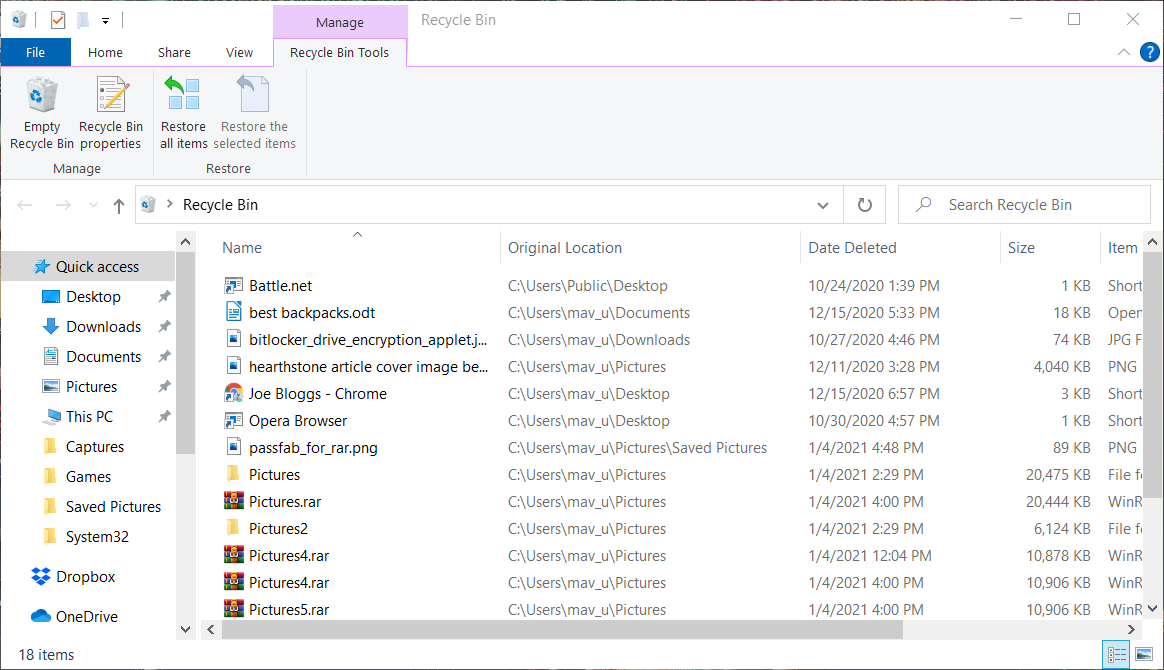Click navigation pane scroll down arrow
The height and width of the screenshot is (670, 1164).
coord(185,629)
